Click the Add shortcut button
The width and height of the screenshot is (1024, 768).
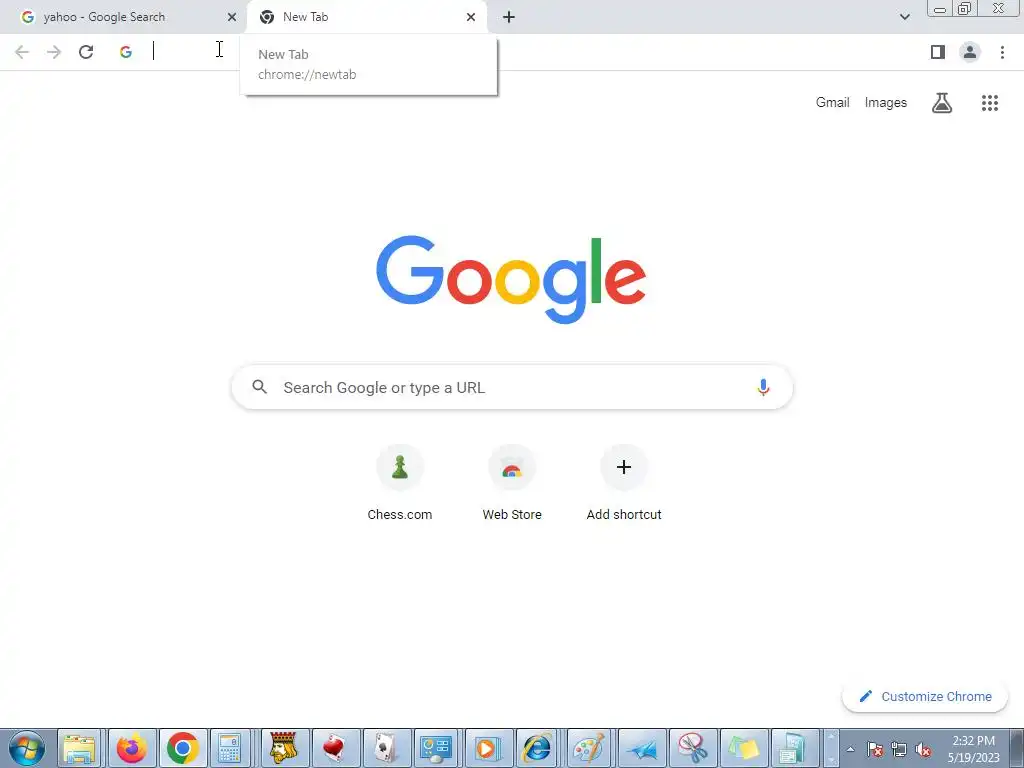click(624, 483)
